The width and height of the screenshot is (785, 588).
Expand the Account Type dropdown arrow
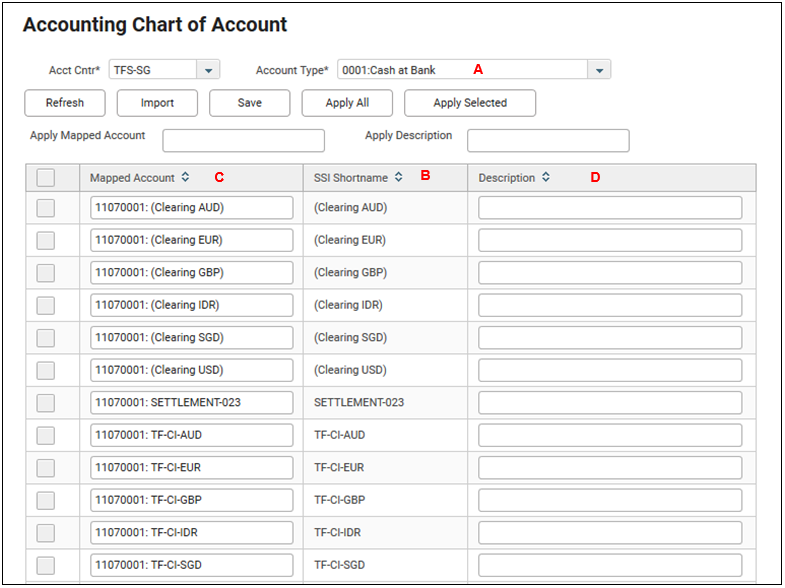[x=598, y=71]
